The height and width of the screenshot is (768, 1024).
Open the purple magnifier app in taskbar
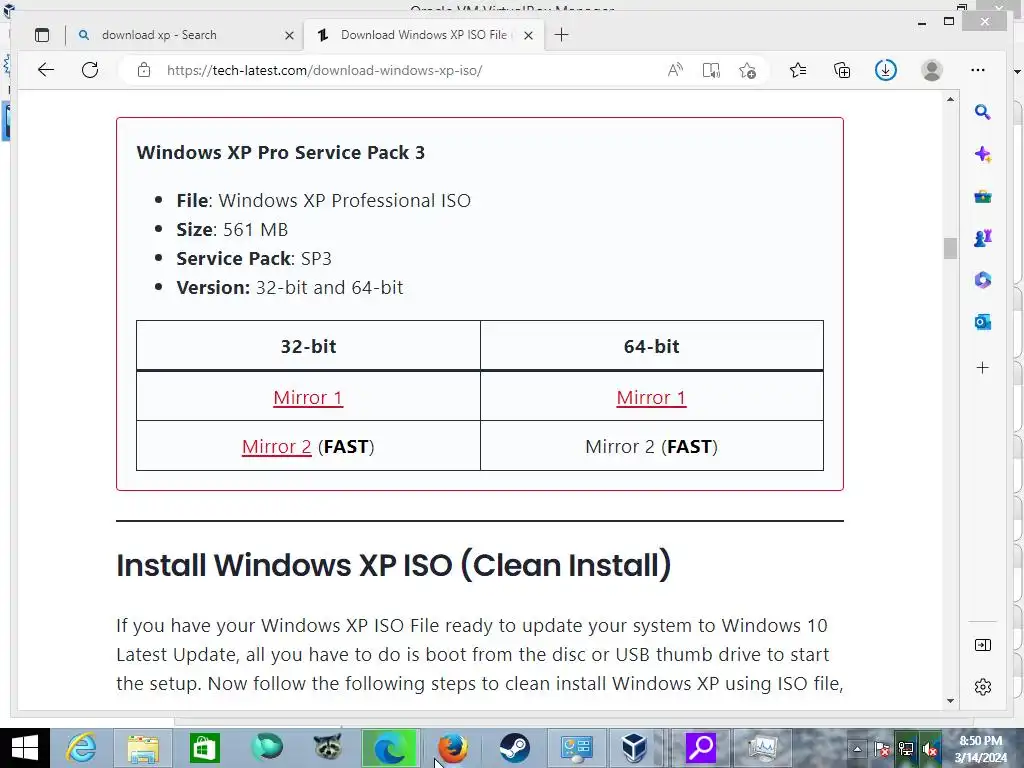701,748
